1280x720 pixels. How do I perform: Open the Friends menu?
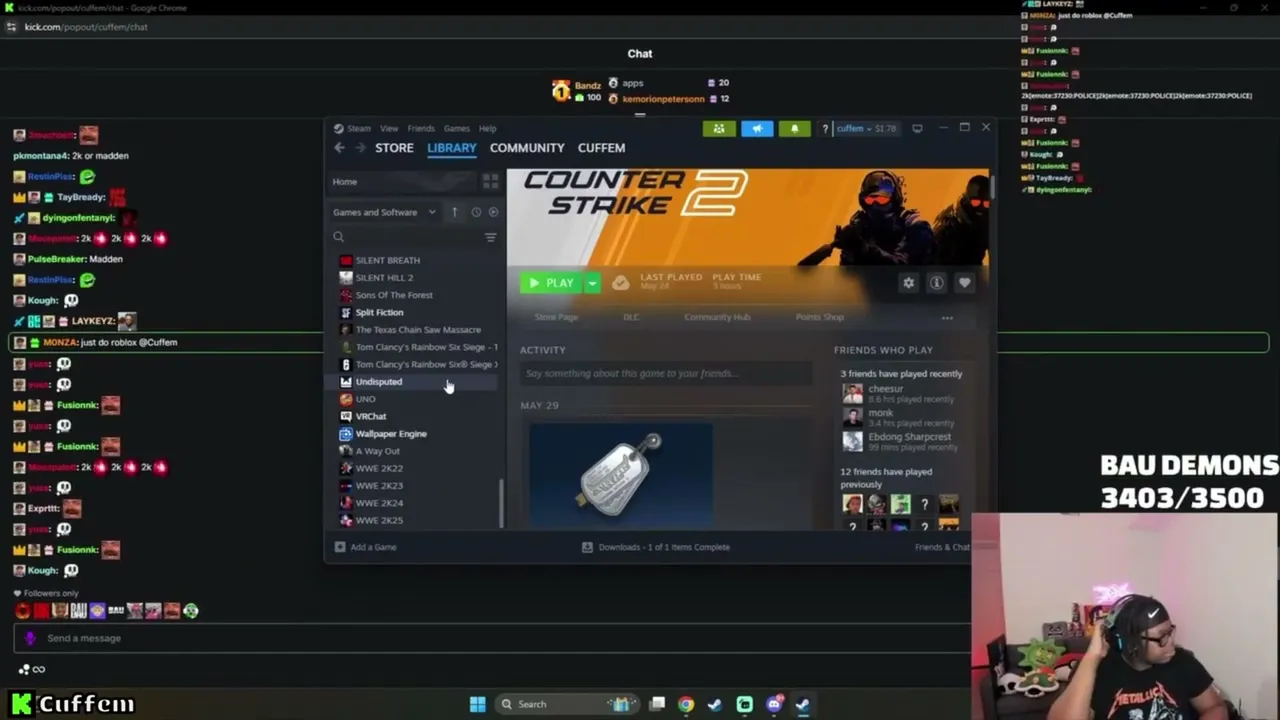tap(421, 128)
